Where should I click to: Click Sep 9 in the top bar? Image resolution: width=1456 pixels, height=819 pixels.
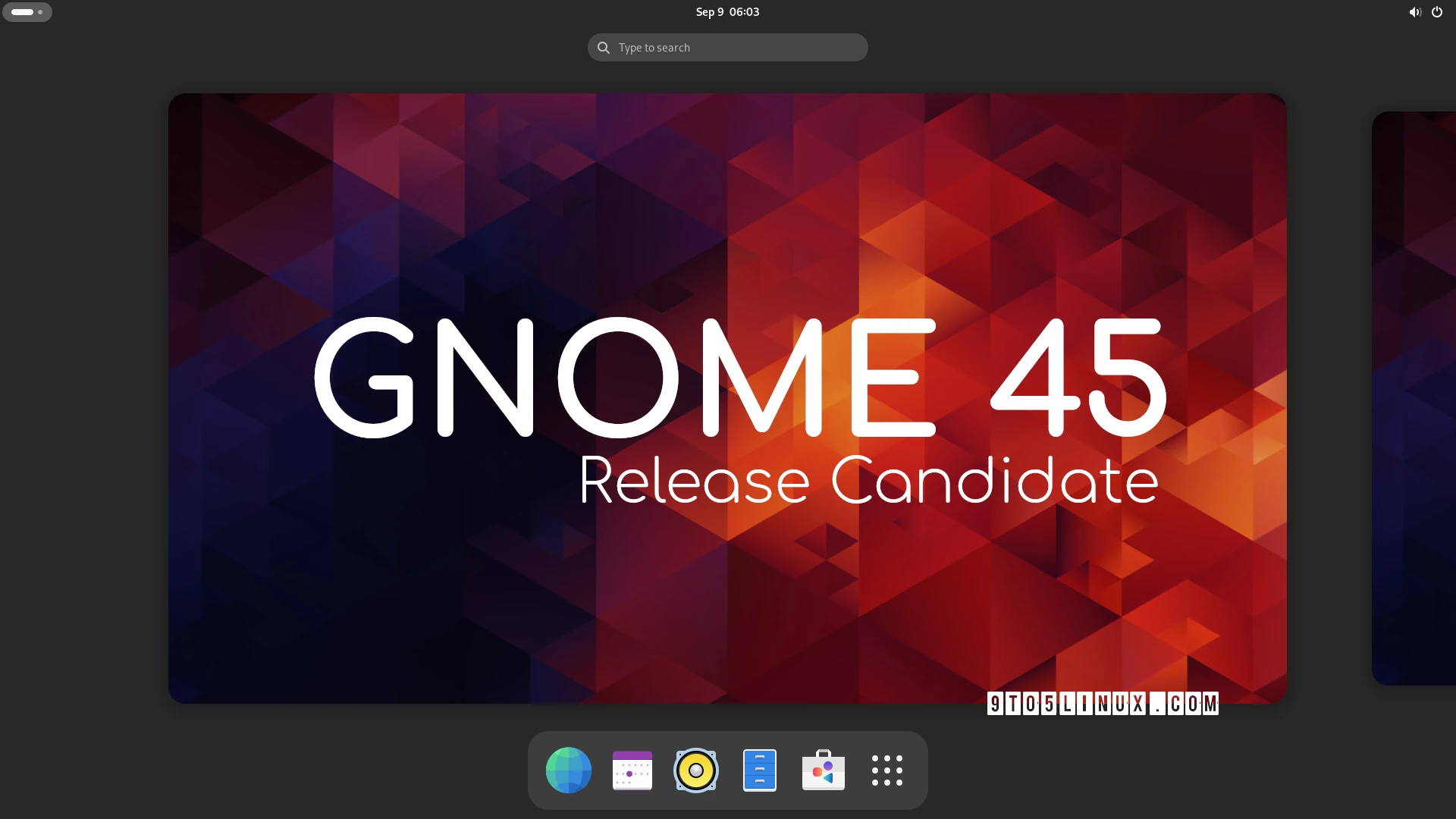[x=710, y=11]
